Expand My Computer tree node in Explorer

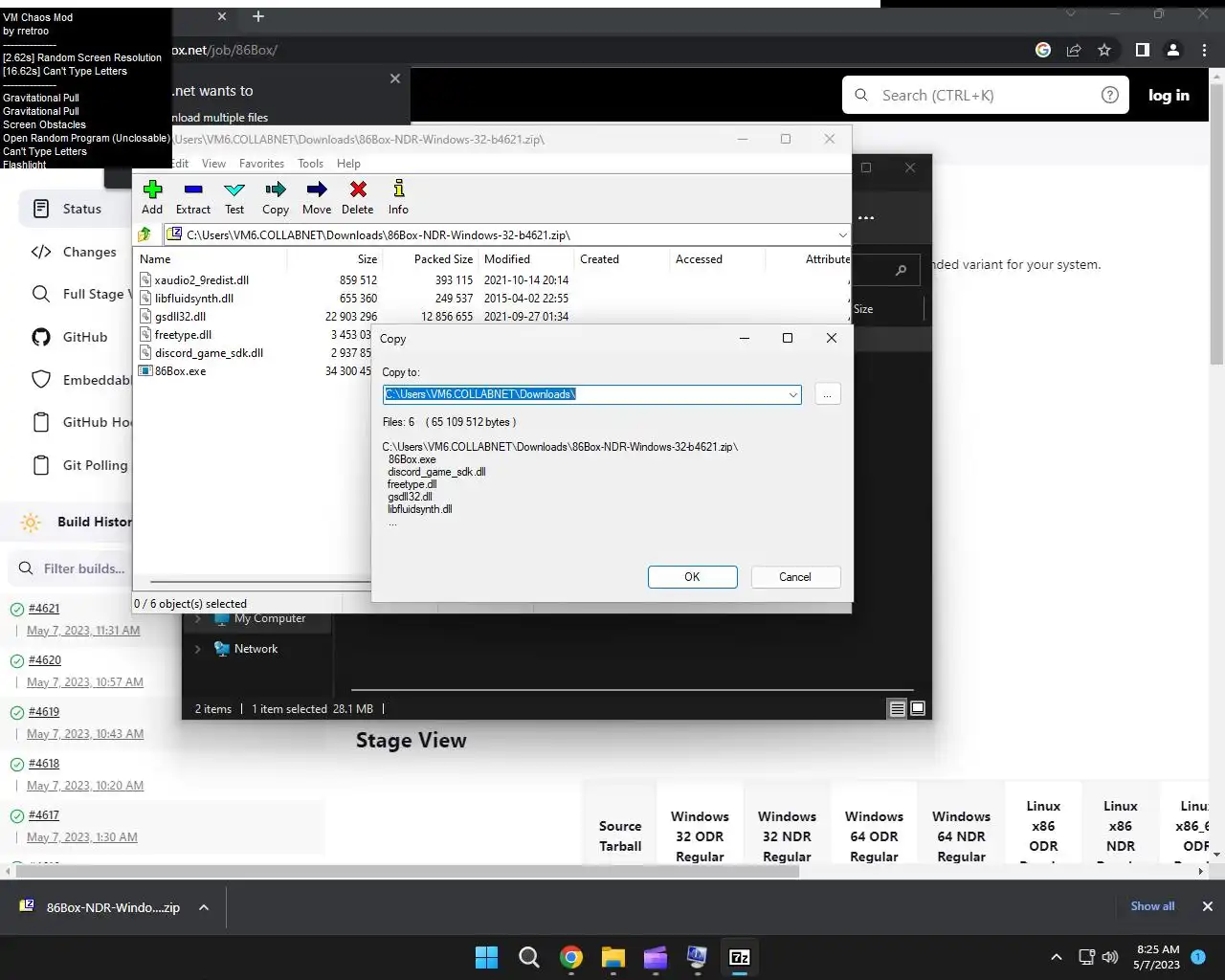[198, 619]
